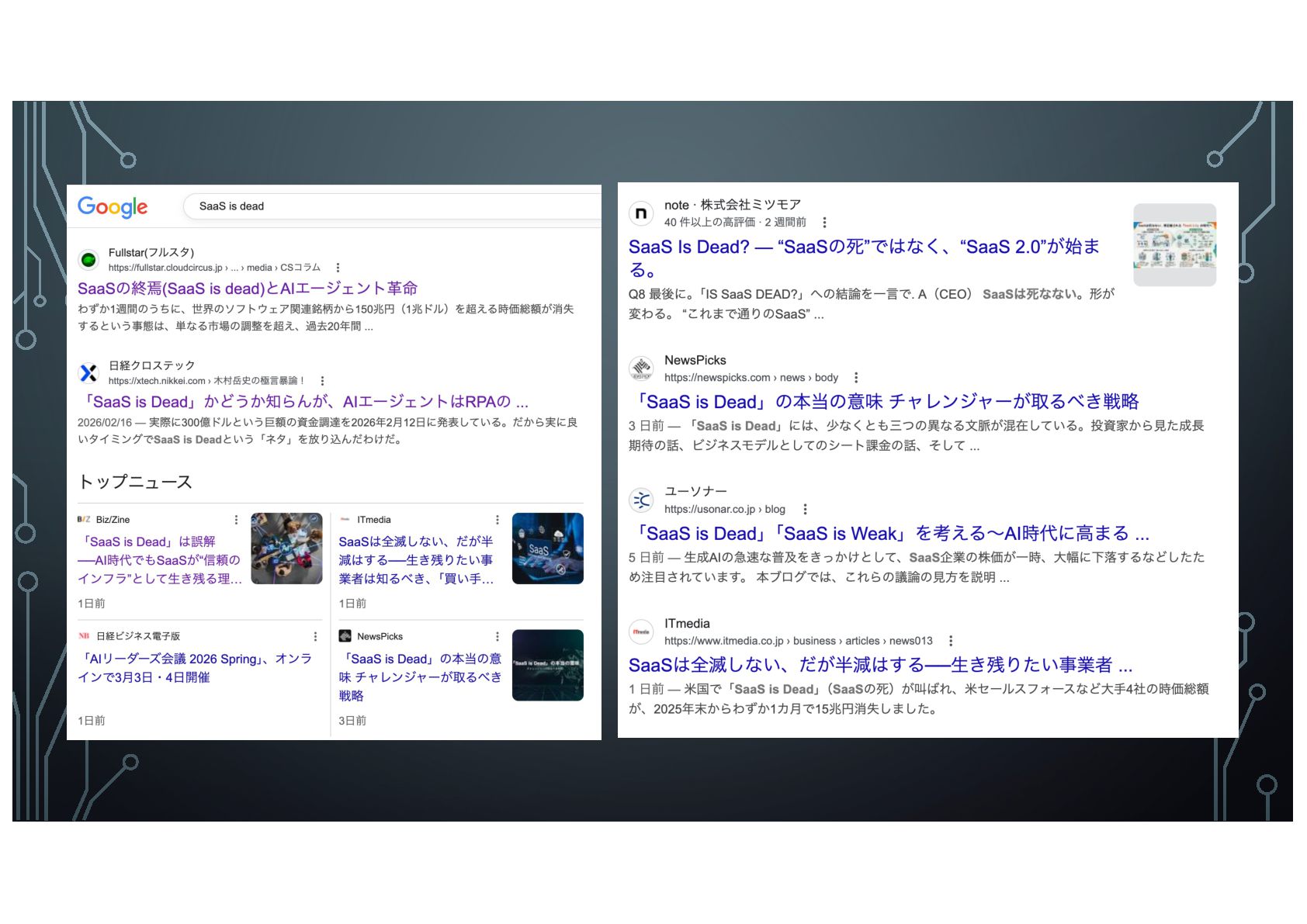Click the NewsPicks source icon in Top News
This screenshot has width=1307, height=924.
pyautogui.click(x=345, y=636)
